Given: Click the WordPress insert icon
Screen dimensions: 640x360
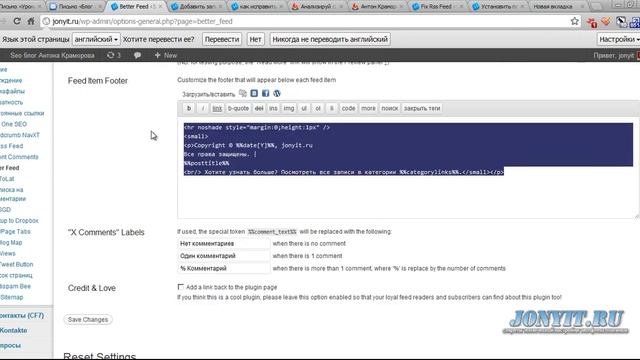Looking at the screenshot, I should click(x=277, y=93).
